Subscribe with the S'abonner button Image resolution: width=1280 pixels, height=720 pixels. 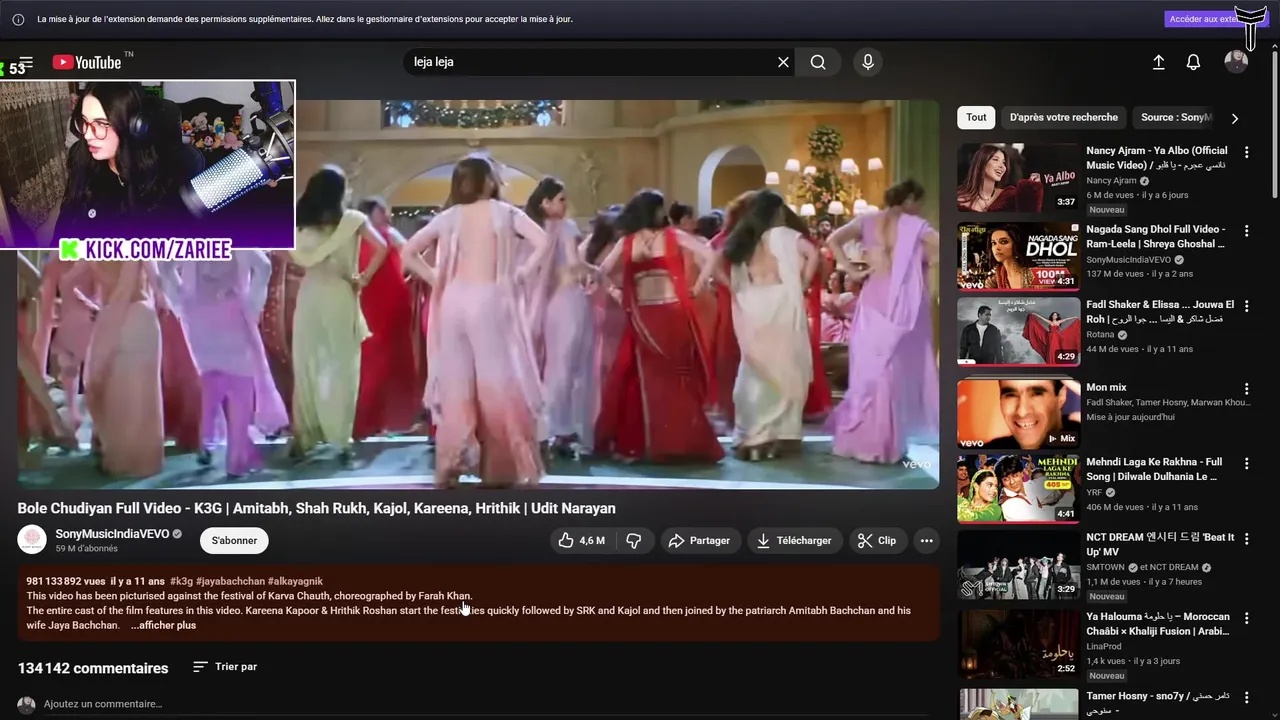coord(234,540)
